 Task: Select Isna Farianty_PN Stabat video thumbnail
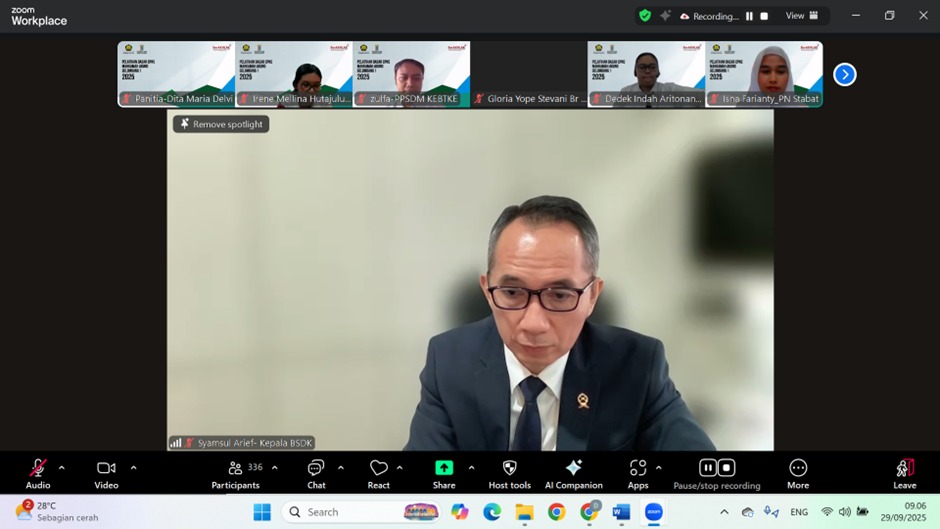tap(764, 73)
